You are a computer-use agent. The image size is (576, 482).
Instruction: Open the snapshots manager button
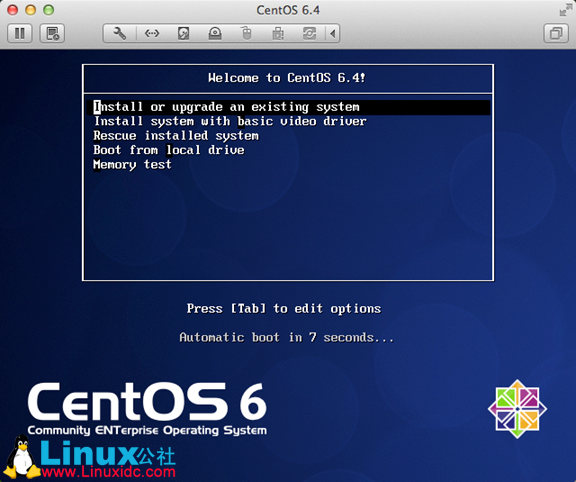[x=52, y=33]
